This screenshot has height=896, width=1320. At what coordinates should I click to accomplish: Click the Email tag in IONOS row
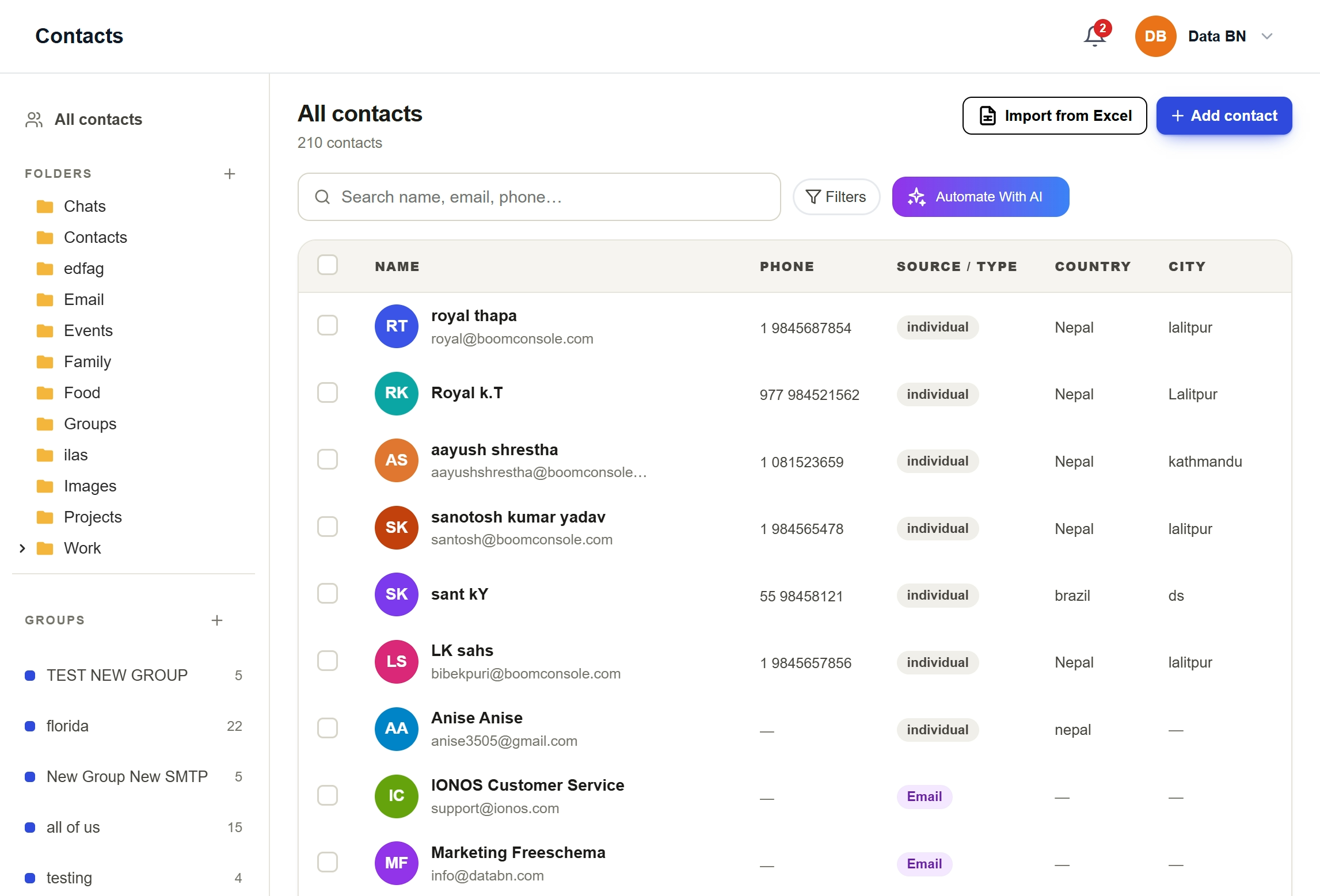(925, 796)
